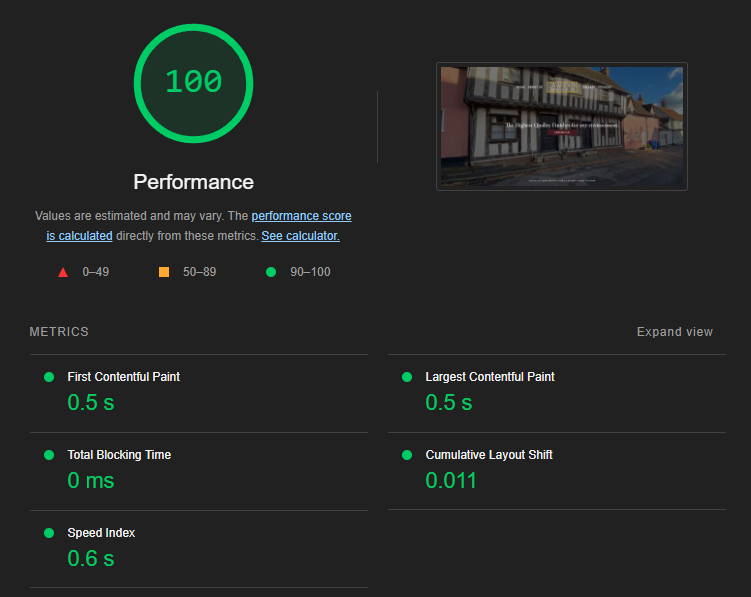Select the First Contentful Paint label
The width and height of the screenshot is (751, 597).
click(x=124, y=377)
